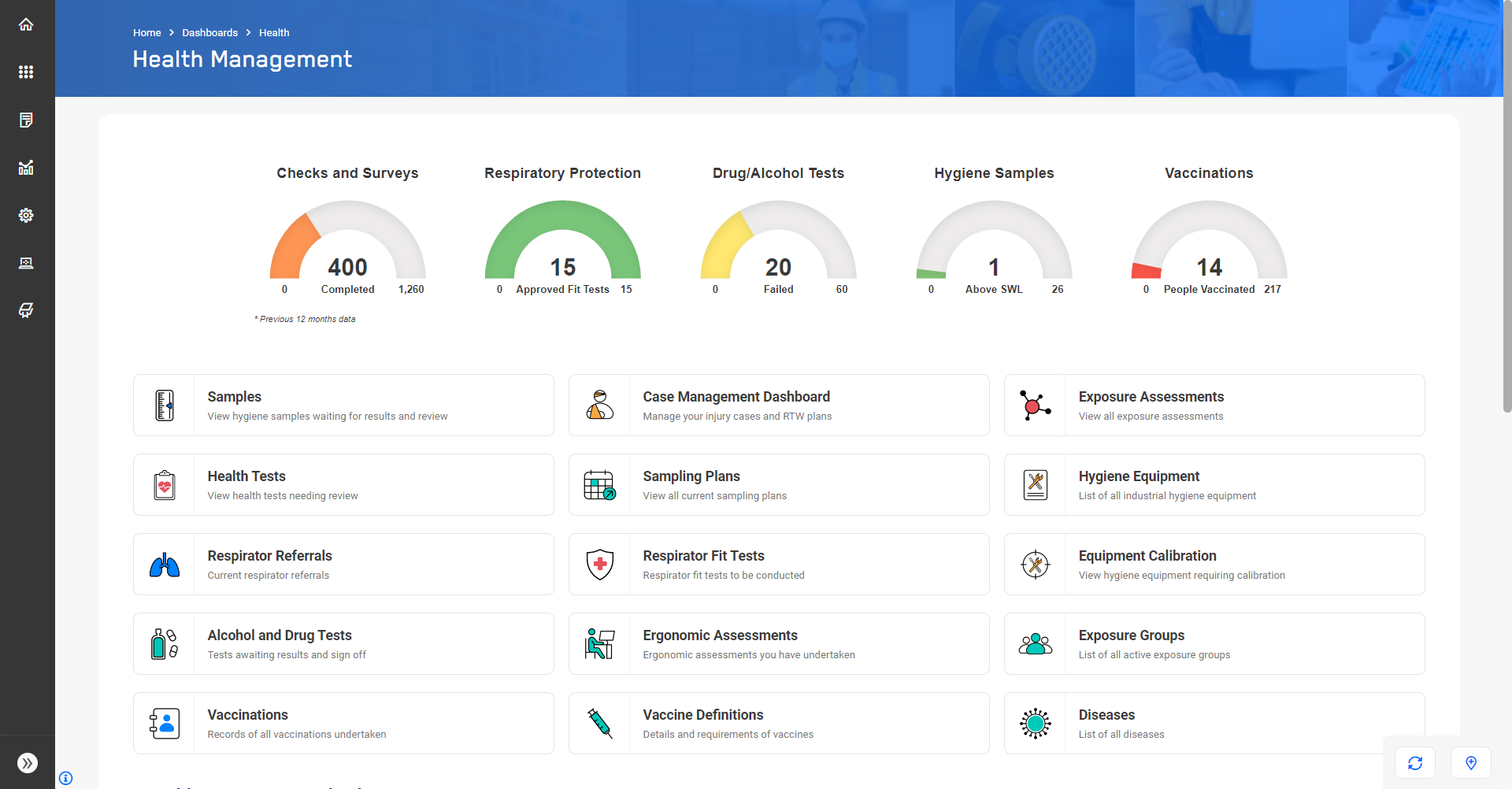Expand the sidebar with the double-chevron button
Screen dimensions: 1512x789
[x=26, y=762]
